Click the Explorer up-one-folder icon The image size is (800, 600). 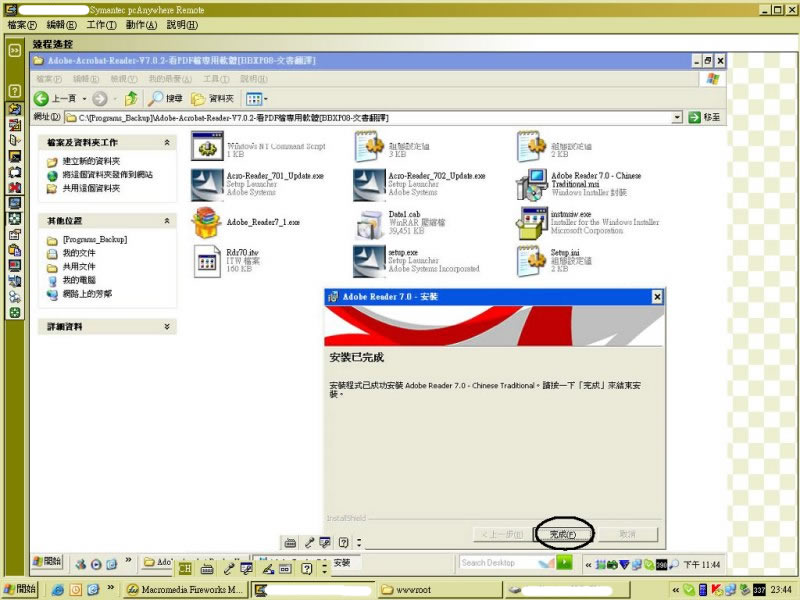(131, 98)
